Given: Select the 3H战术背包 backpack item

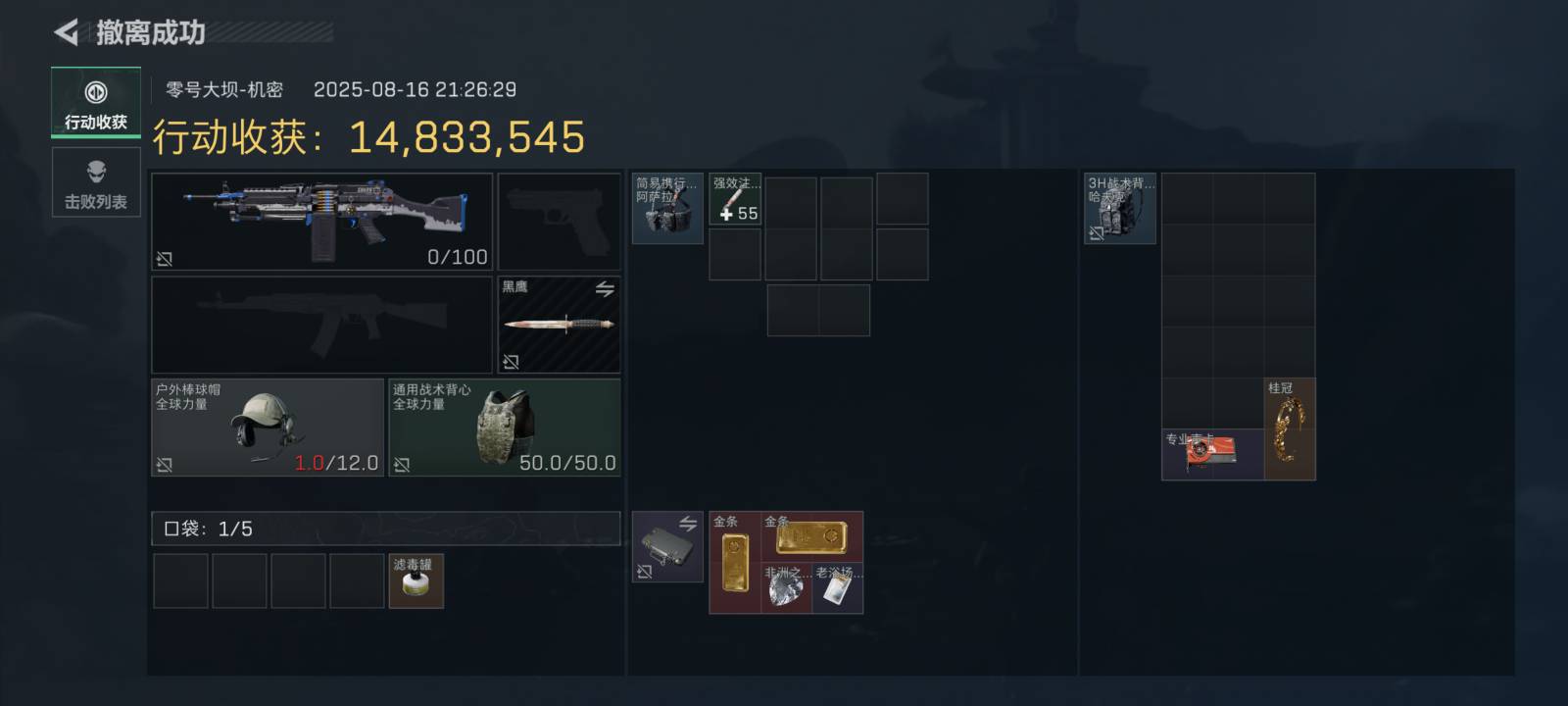Looking at the screenshot, I should click(x=1120, y=209).
